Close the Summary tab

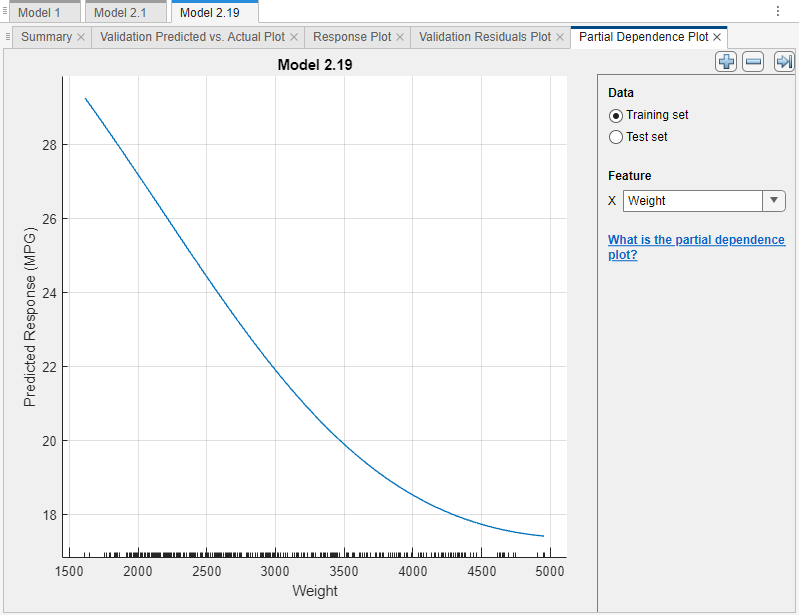point(81,37)
